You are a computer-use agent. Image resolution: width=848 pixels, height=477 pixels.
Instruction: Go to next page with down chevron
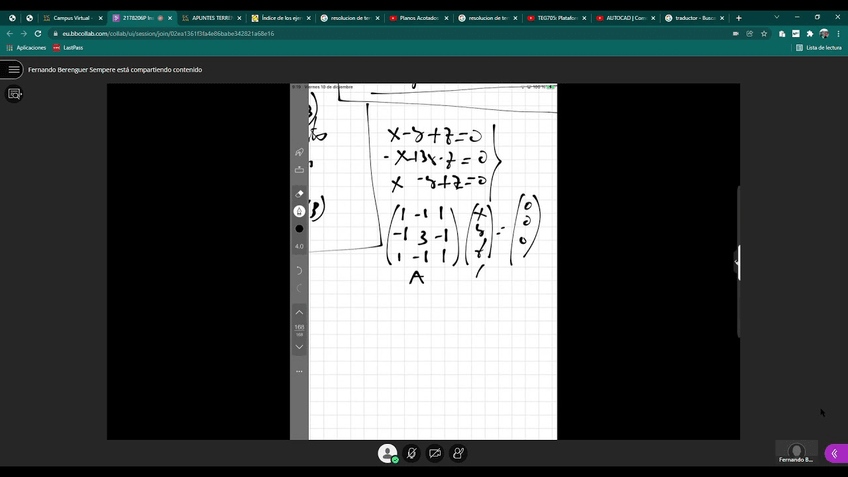(x=299, y=347)
